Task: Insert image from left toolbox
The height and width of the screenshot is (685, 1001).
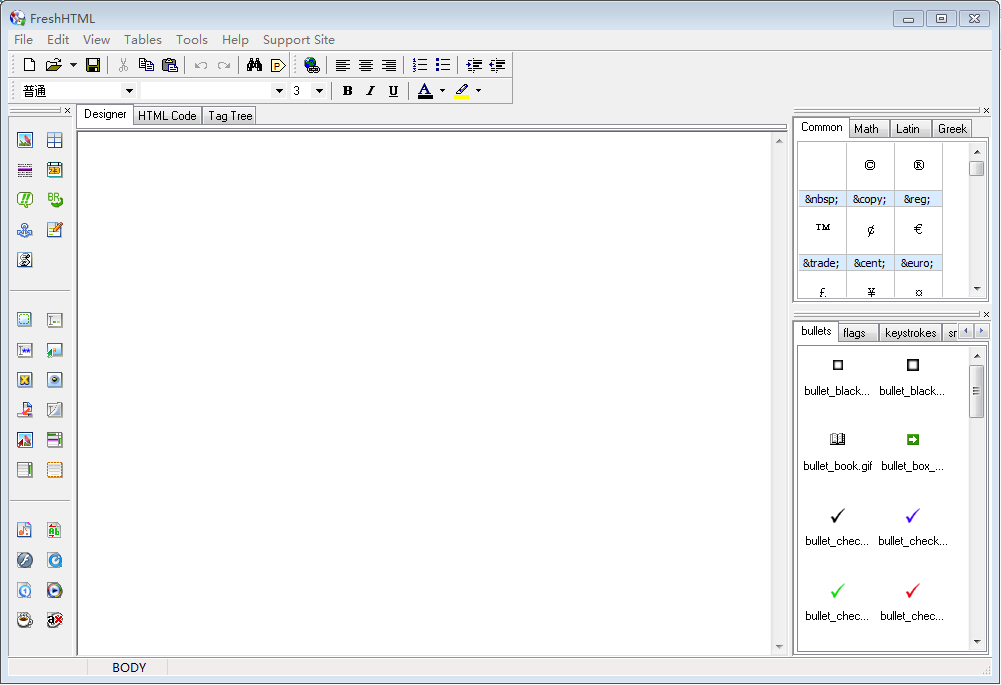Action: coord(25,140)
